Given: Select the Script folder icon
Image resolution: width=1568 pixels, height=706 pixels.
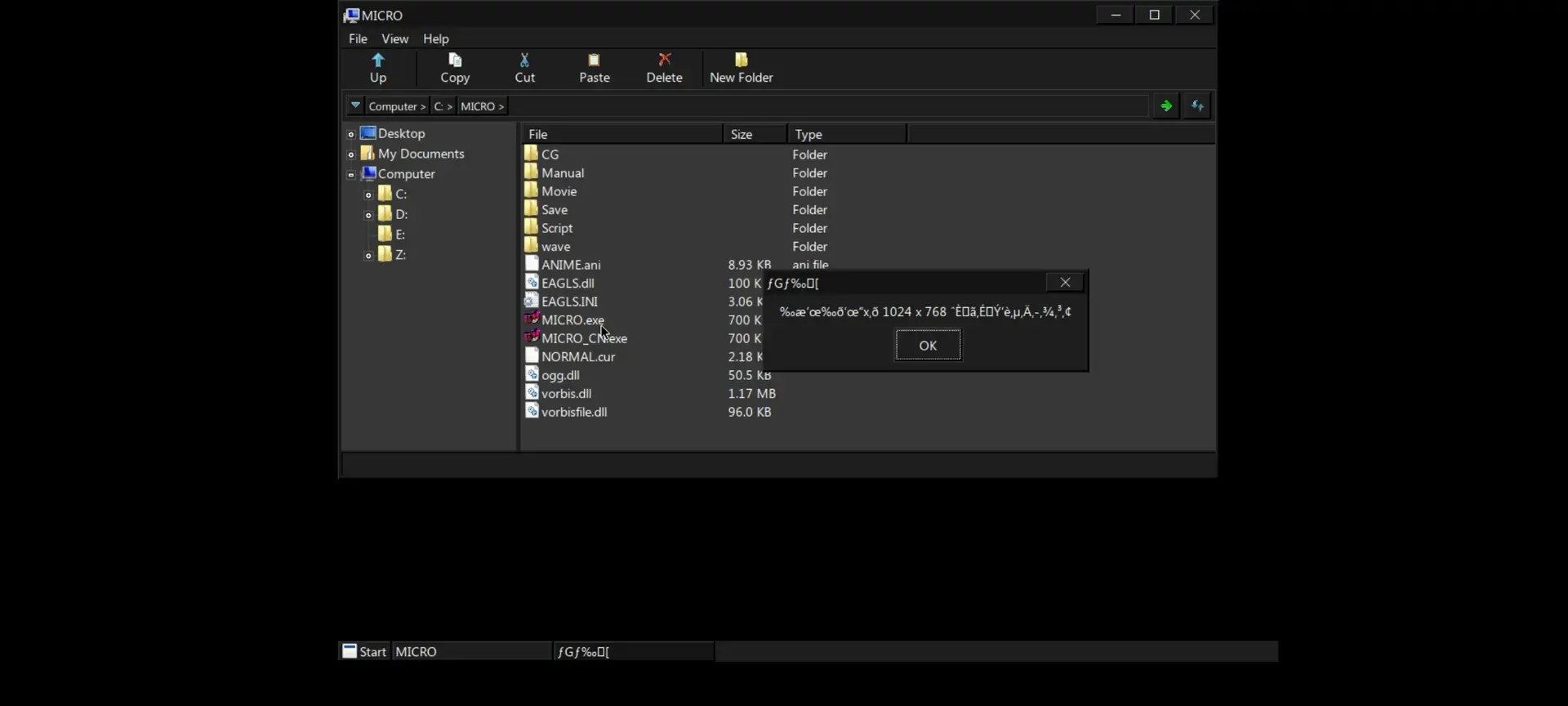Looking at the screenshot, I should tap(531, 226).
